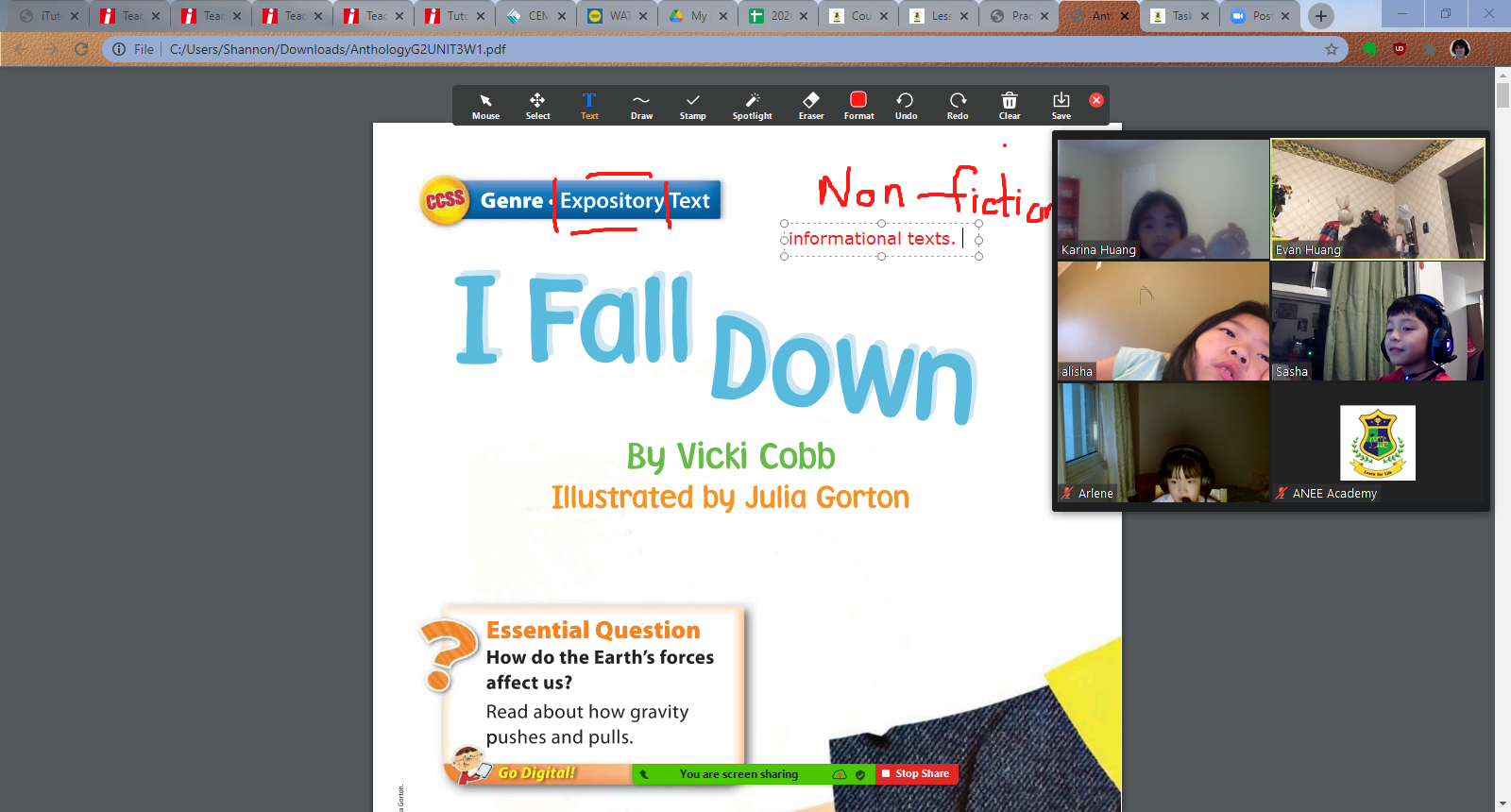
Task: Select Arlene's video tile
Action: (1163, 443)
